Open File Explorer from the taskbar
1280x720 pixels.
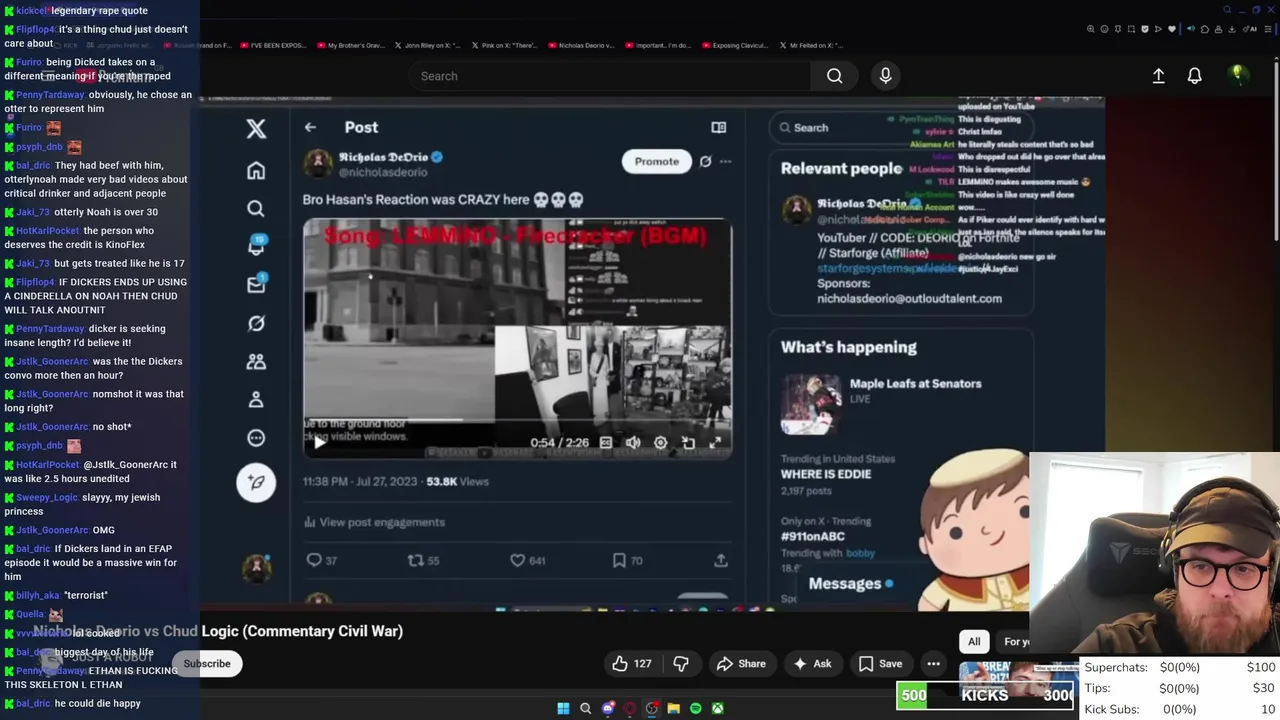click(x=673, y=708)
